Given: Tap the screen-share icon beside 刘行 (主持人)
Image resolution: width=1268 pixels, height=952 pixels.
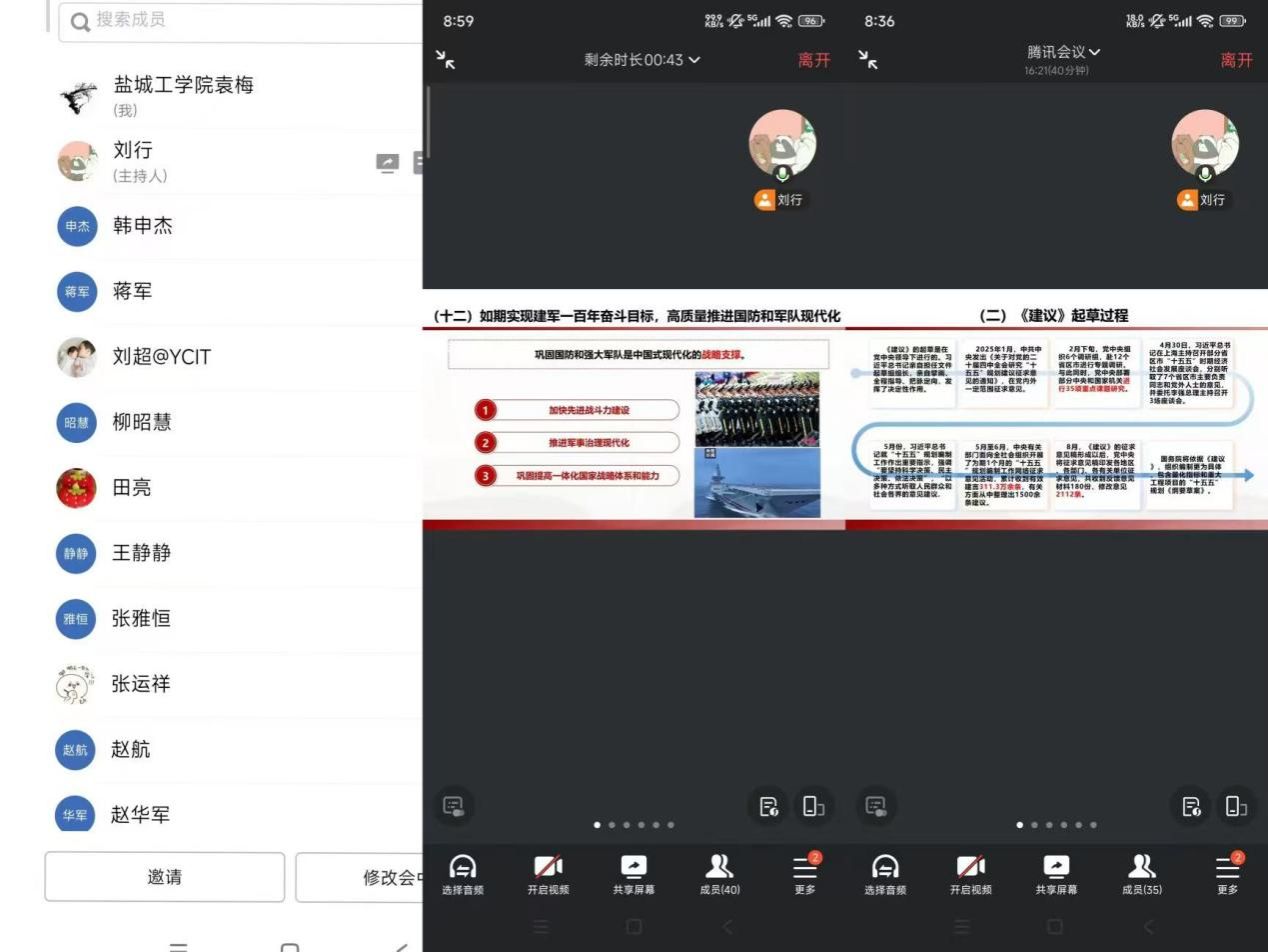Looking at the screenshot, I should pyautogui.click(x=387, y=162).
